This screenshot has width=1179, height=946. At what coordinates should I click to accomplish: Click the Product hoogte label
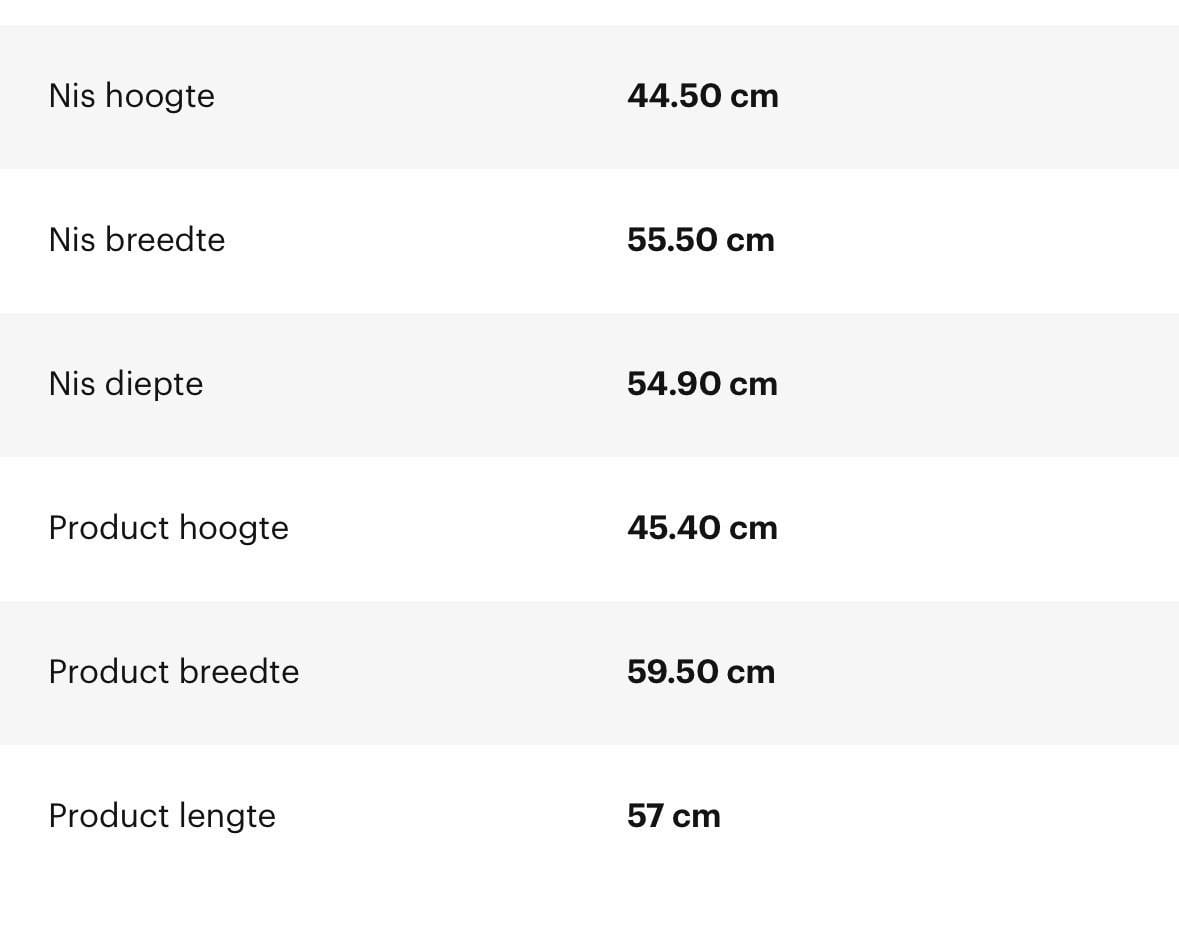(x=168, y=529)
